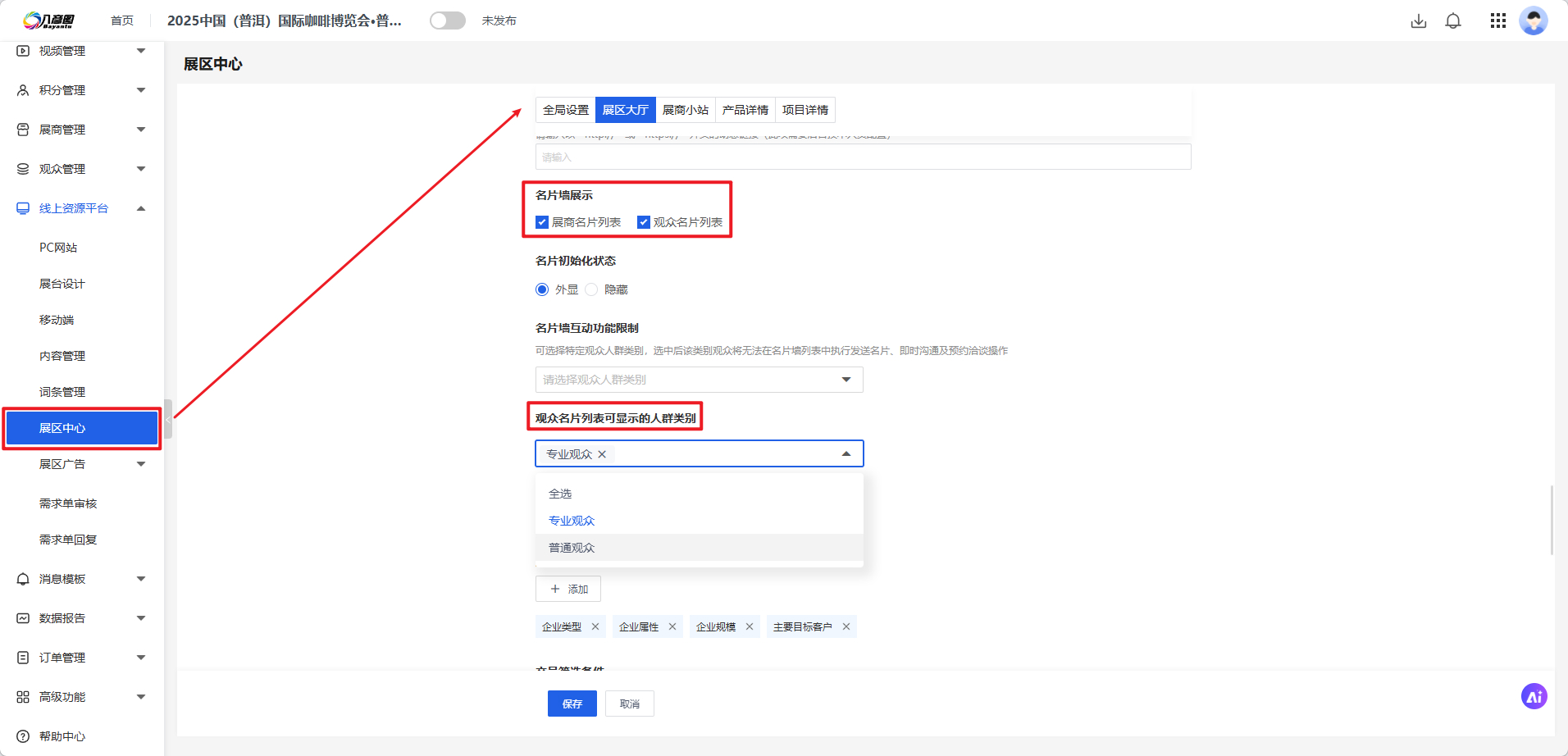Open the notification bell

(x=1452, y=21)
